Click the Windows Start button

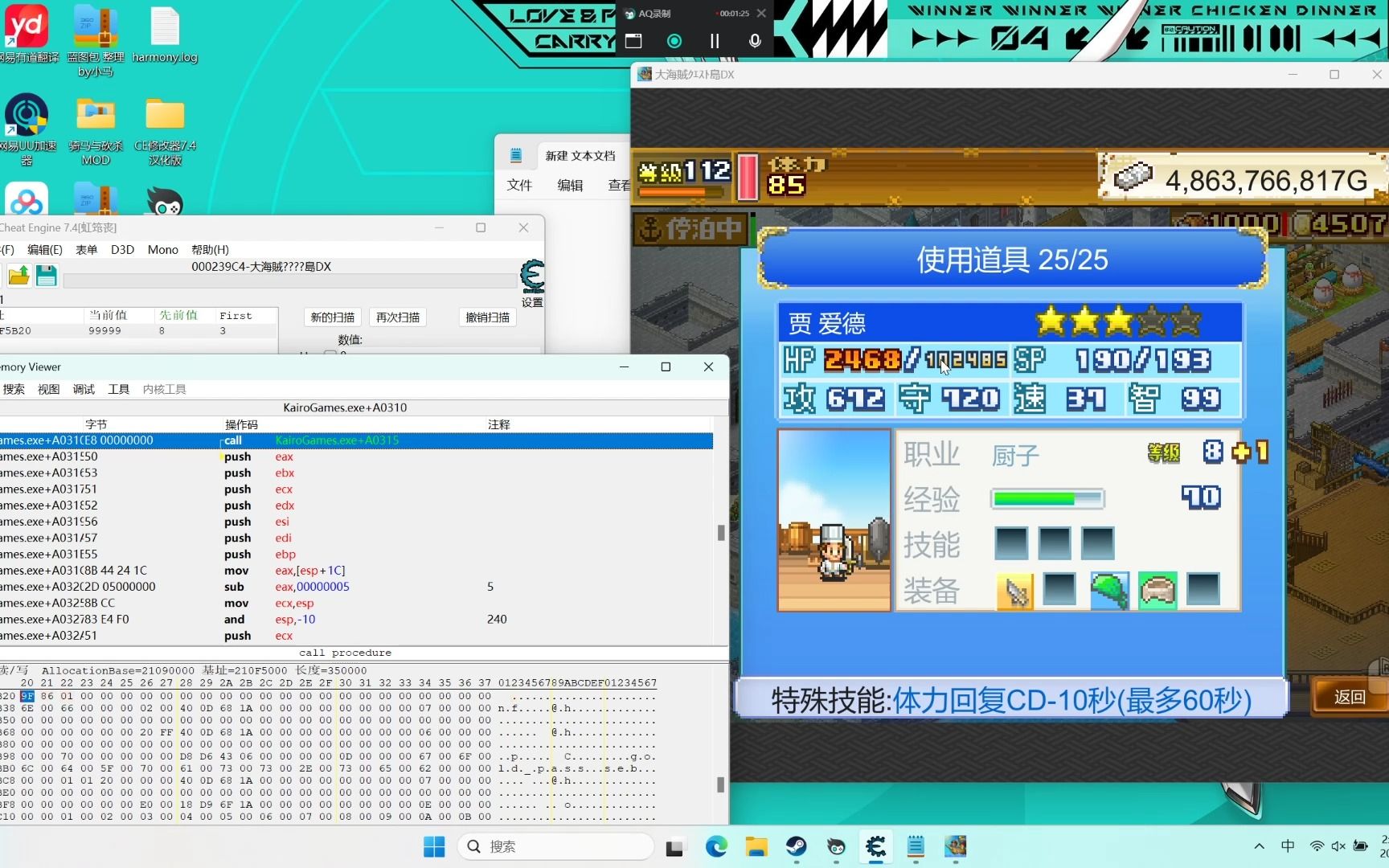434,846
